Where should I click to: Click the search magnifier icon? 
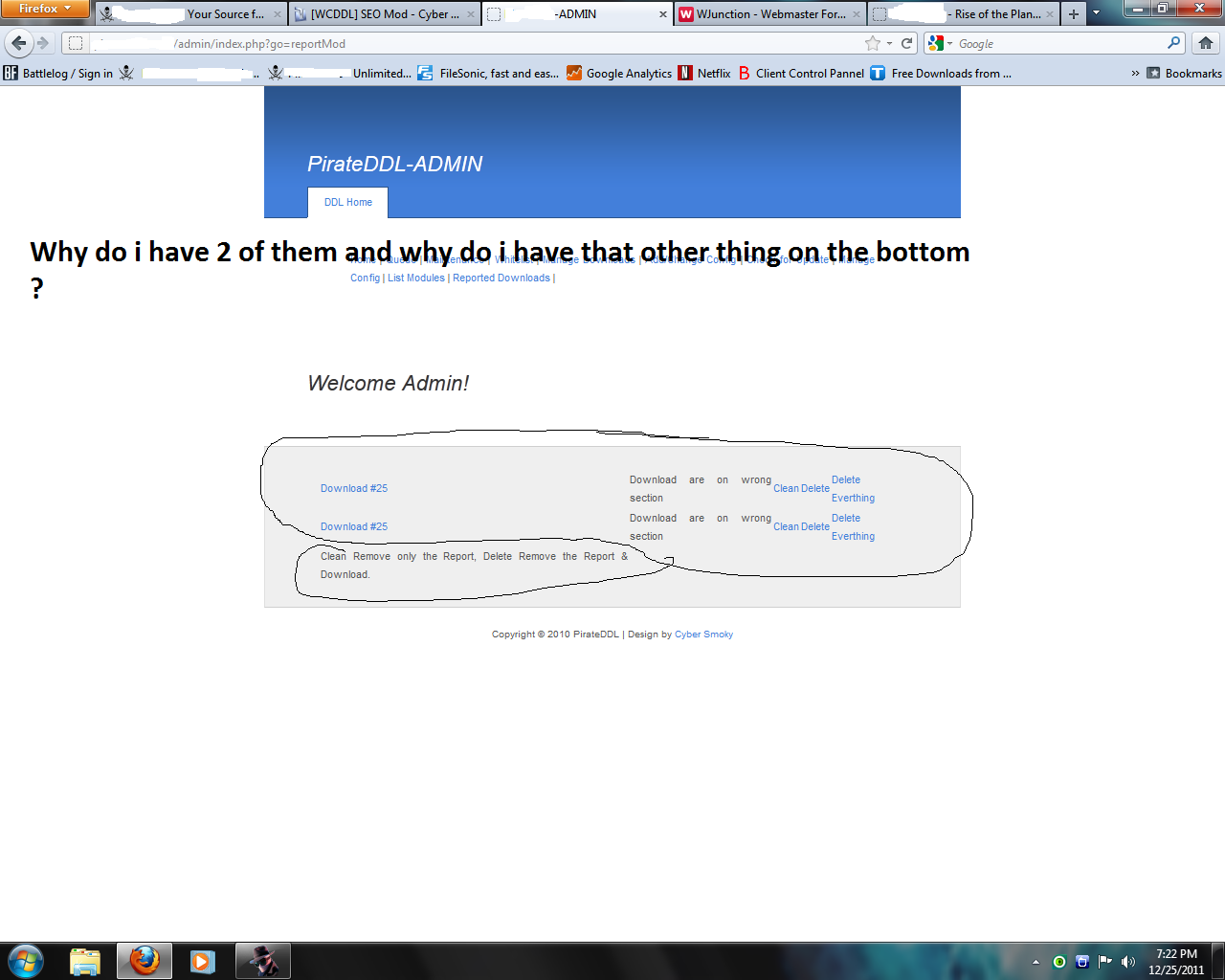[1174, 43]
